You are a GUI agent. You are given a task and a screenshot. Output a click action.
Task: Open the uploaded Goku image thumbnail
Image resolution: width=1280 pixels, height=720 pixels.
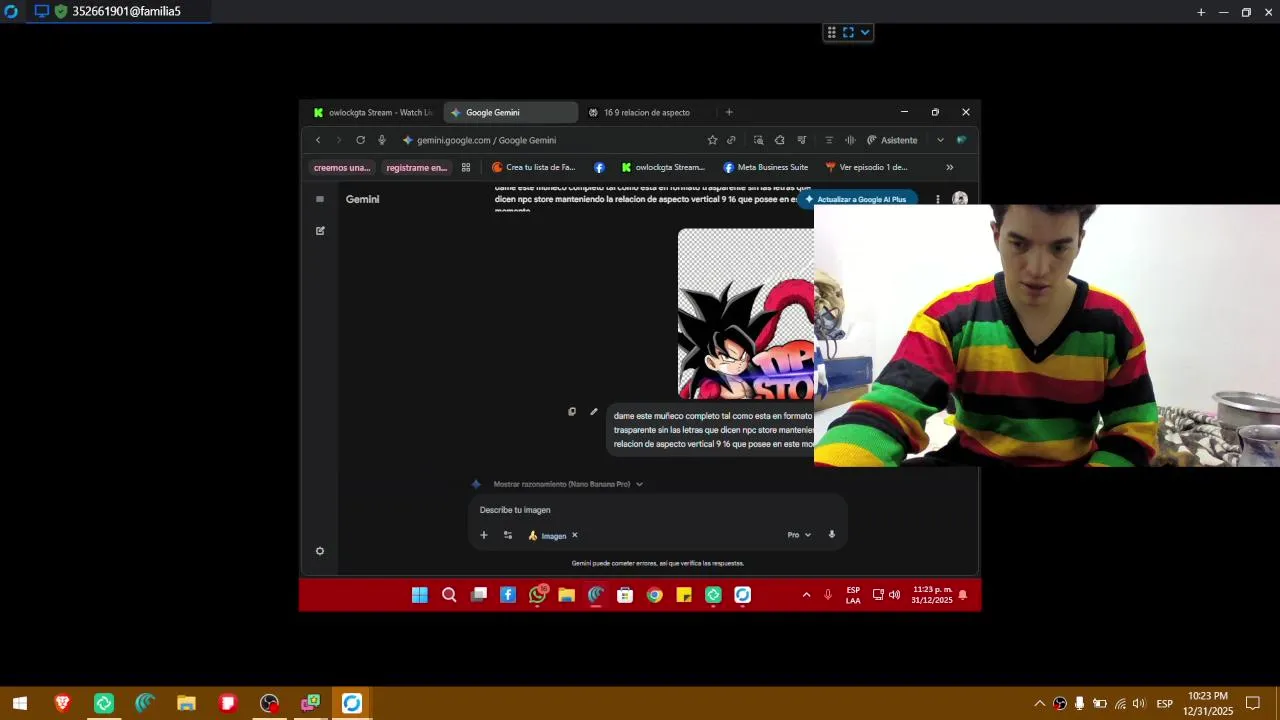coord(746,314)
